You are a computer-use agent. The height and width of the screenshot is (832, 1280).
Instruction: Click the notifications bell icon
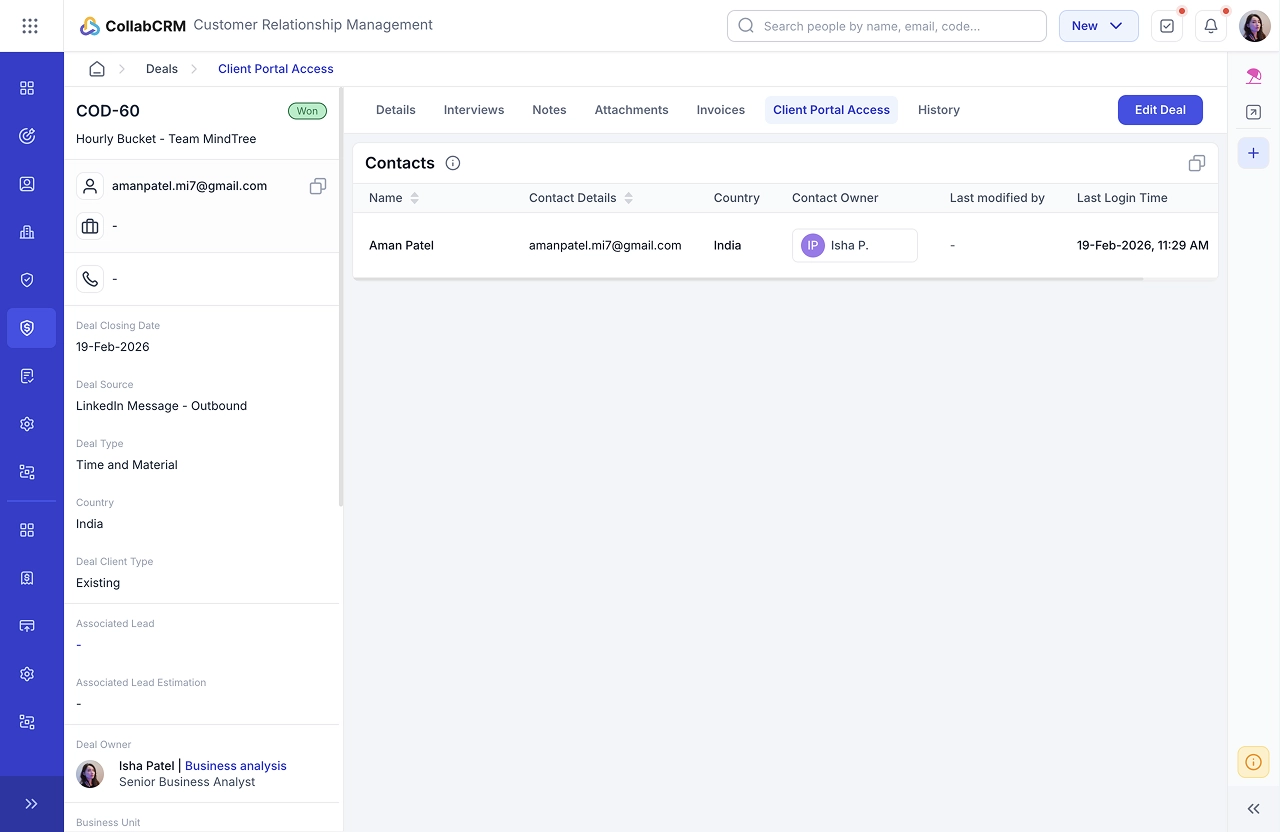(x=1211, y=26)
